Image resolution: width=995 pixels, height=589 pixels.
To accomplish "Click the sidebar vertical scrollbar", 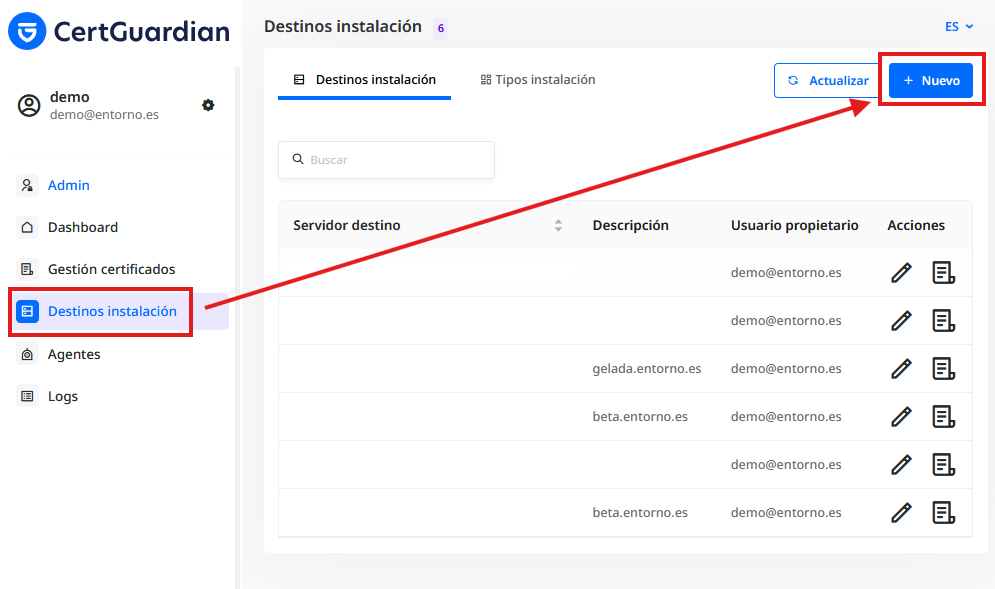I will tap(237, 328).
